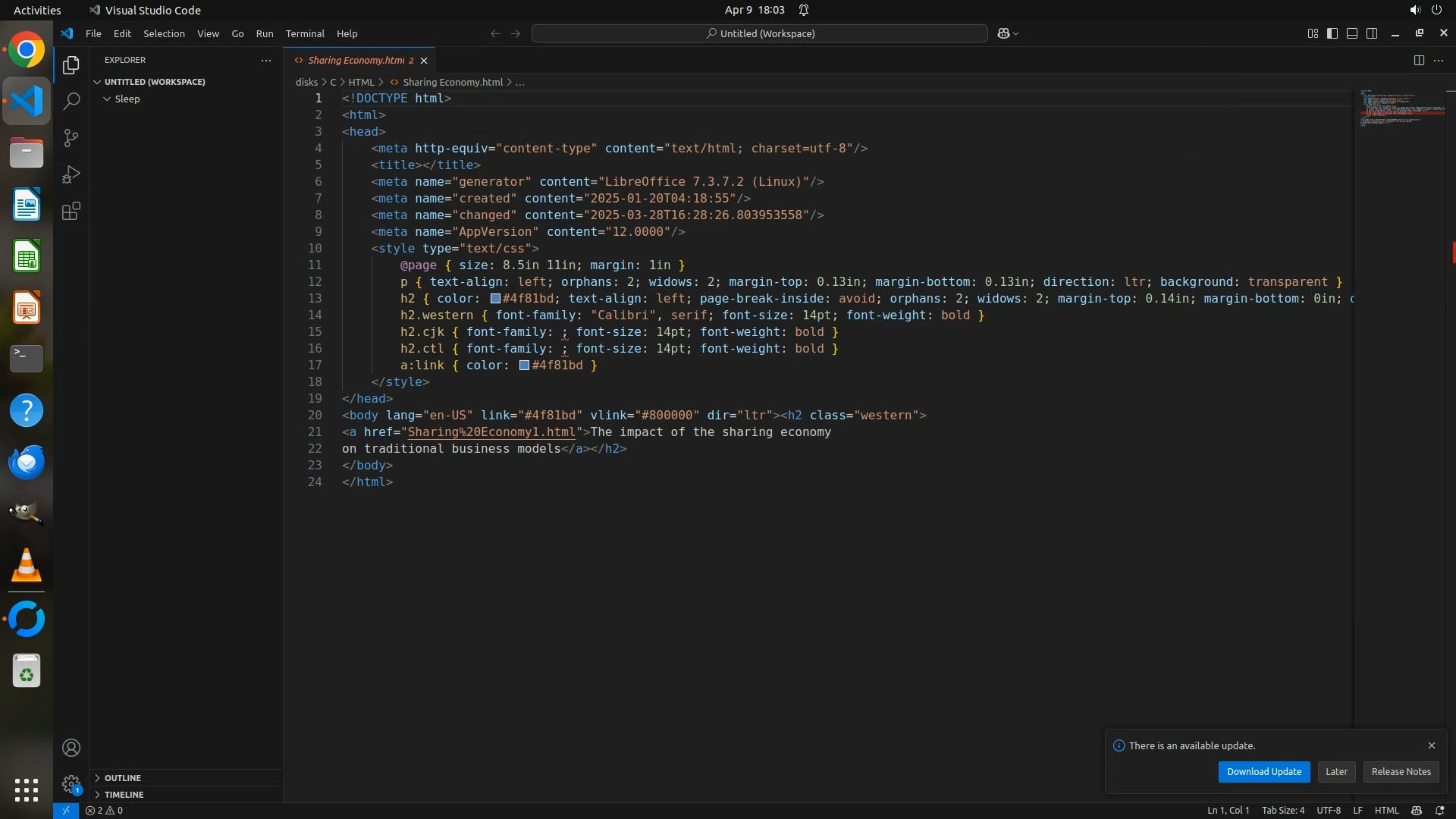The height and width of the screenshot is (819, 1456).
Task: Click the Download Update button
Action: point(1263,772)
